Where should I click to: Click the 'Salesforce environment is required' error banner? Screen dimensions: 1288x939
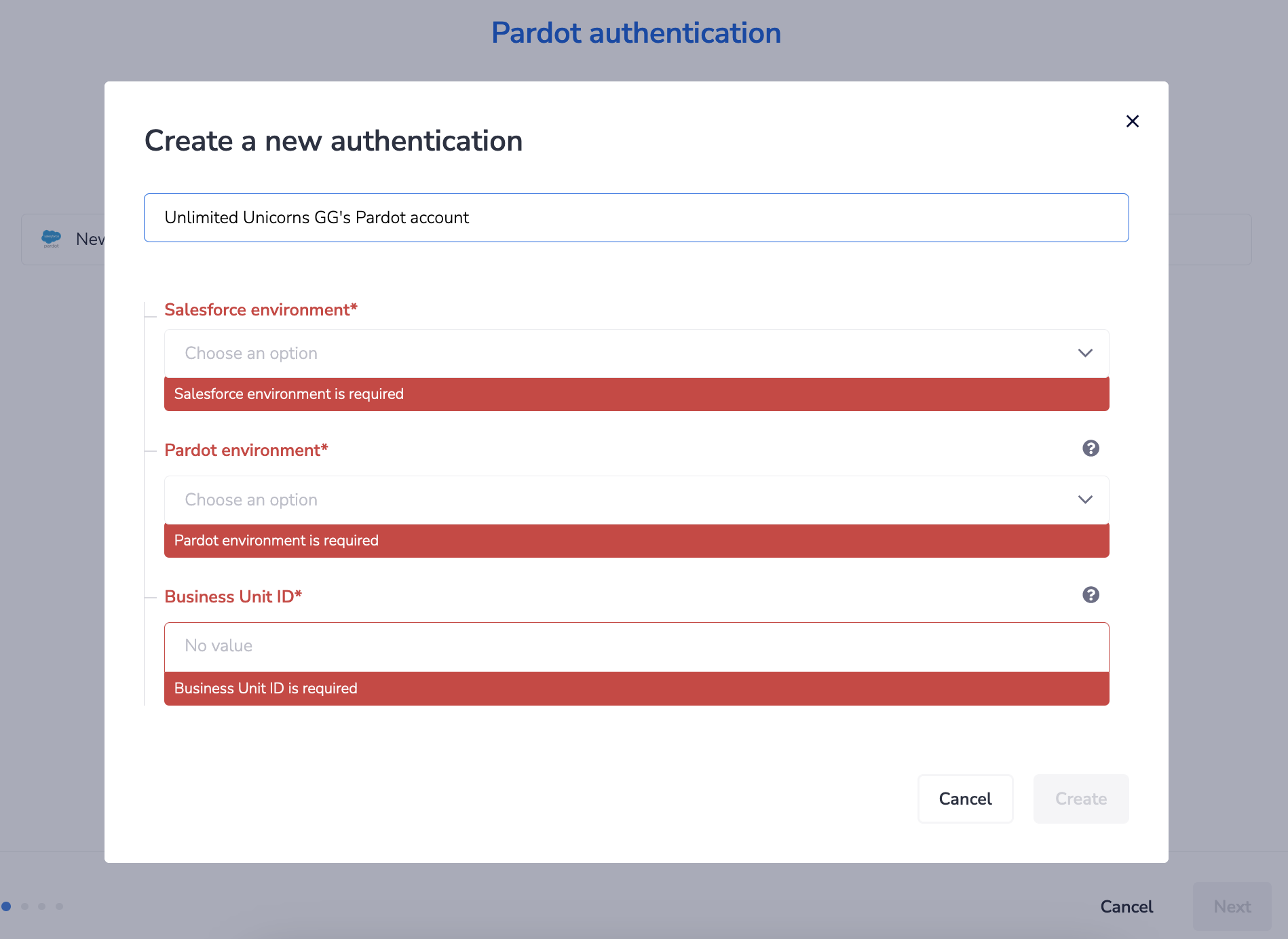coord(637,394)
